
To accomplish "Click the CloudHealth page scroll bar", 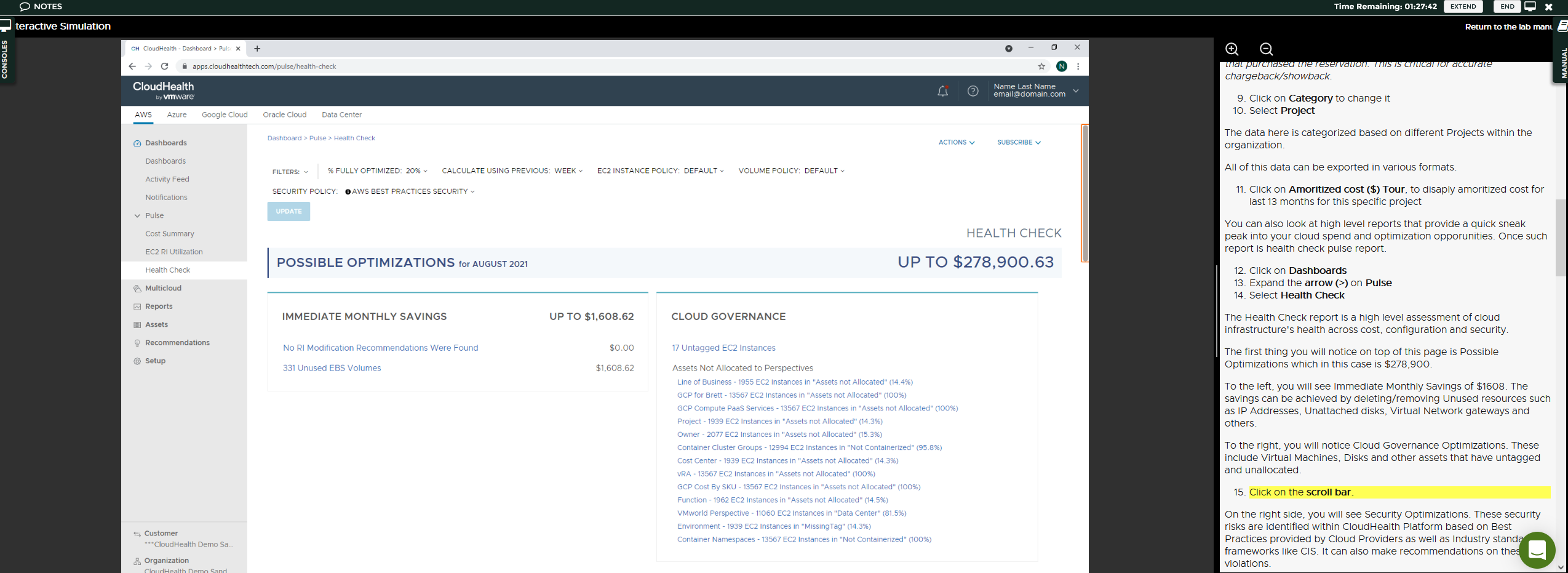I will [1085, 193].
